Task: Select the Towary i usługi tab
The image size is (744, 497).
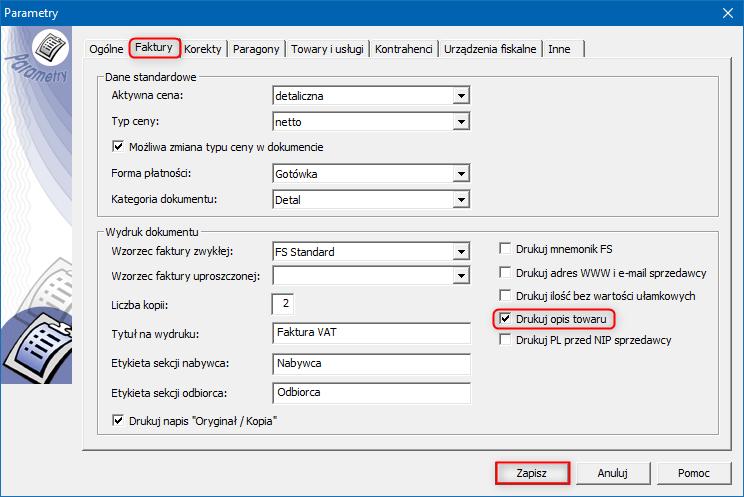Action: click(x=328, y=49)
